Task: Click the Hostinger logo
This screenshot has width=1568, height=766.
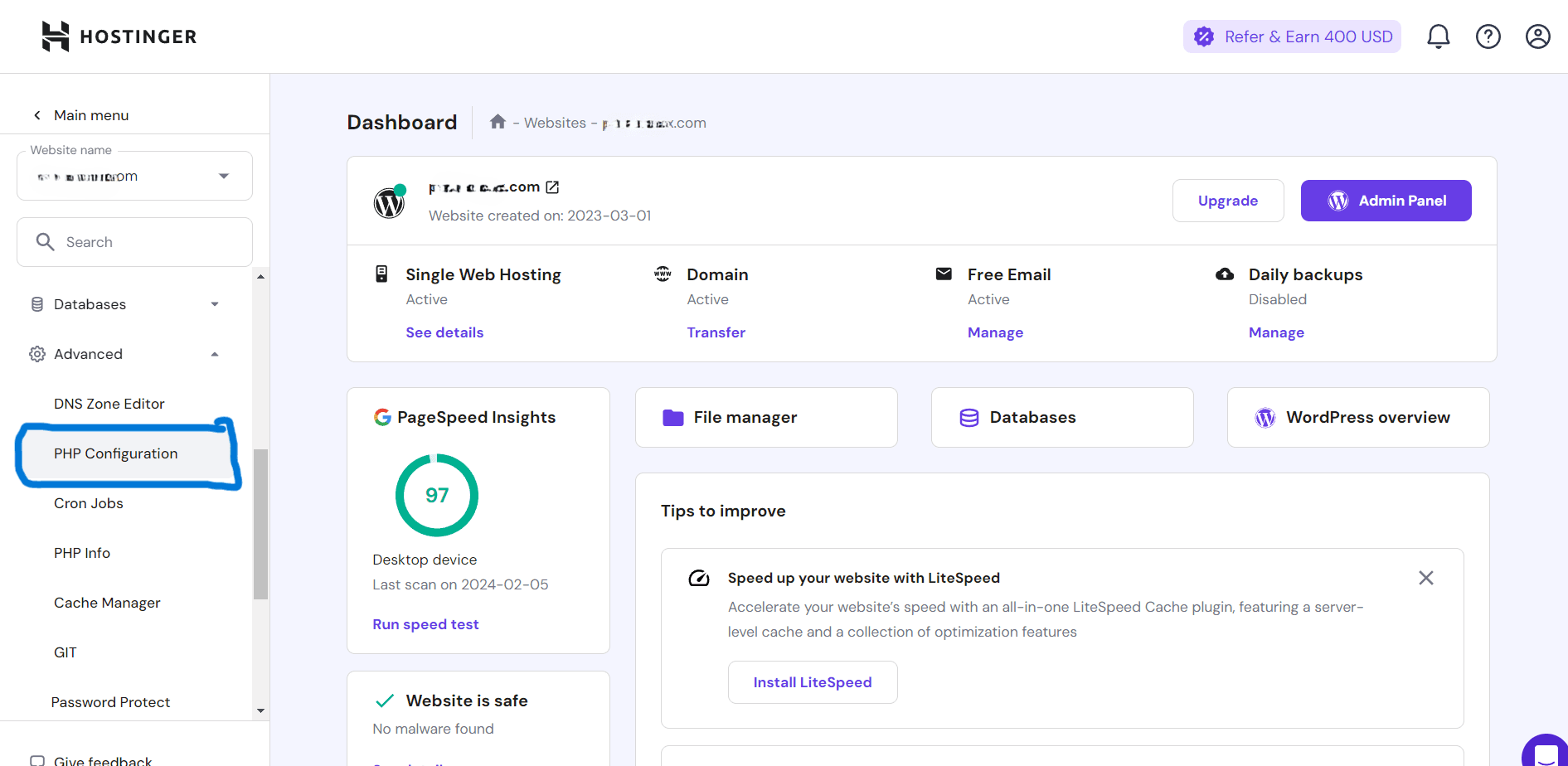Action: tap(119, 36)
